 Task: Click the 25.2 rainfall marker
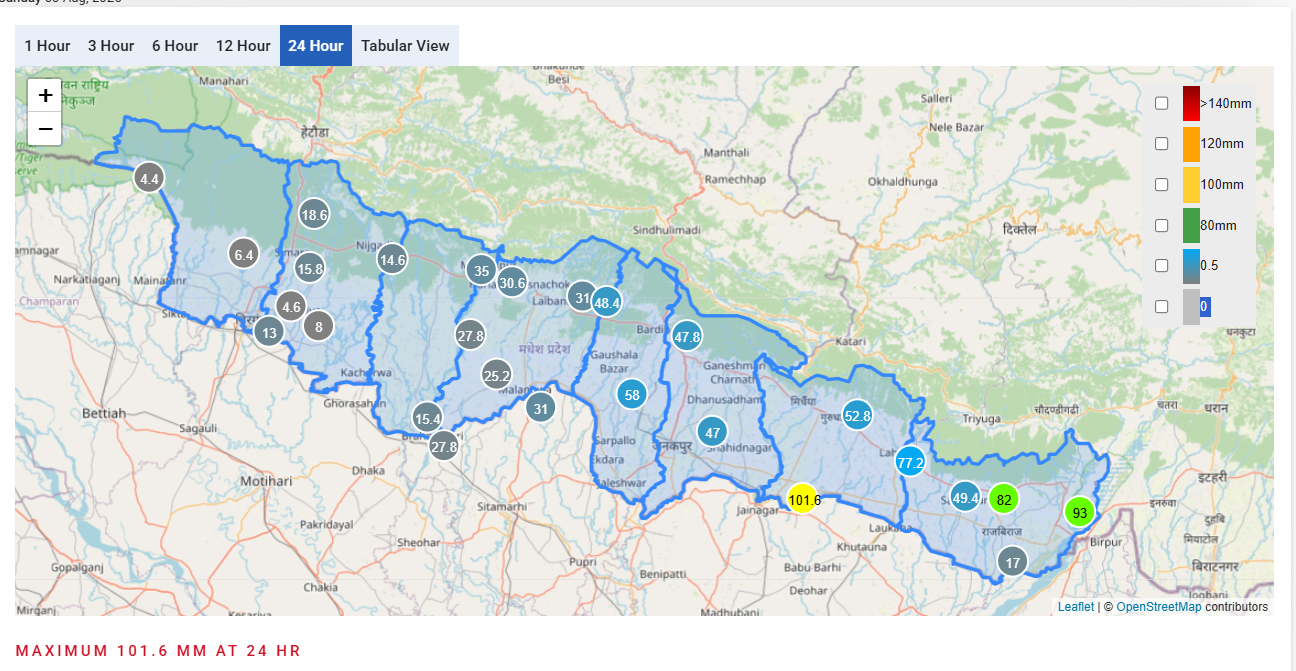pos(496,375)
